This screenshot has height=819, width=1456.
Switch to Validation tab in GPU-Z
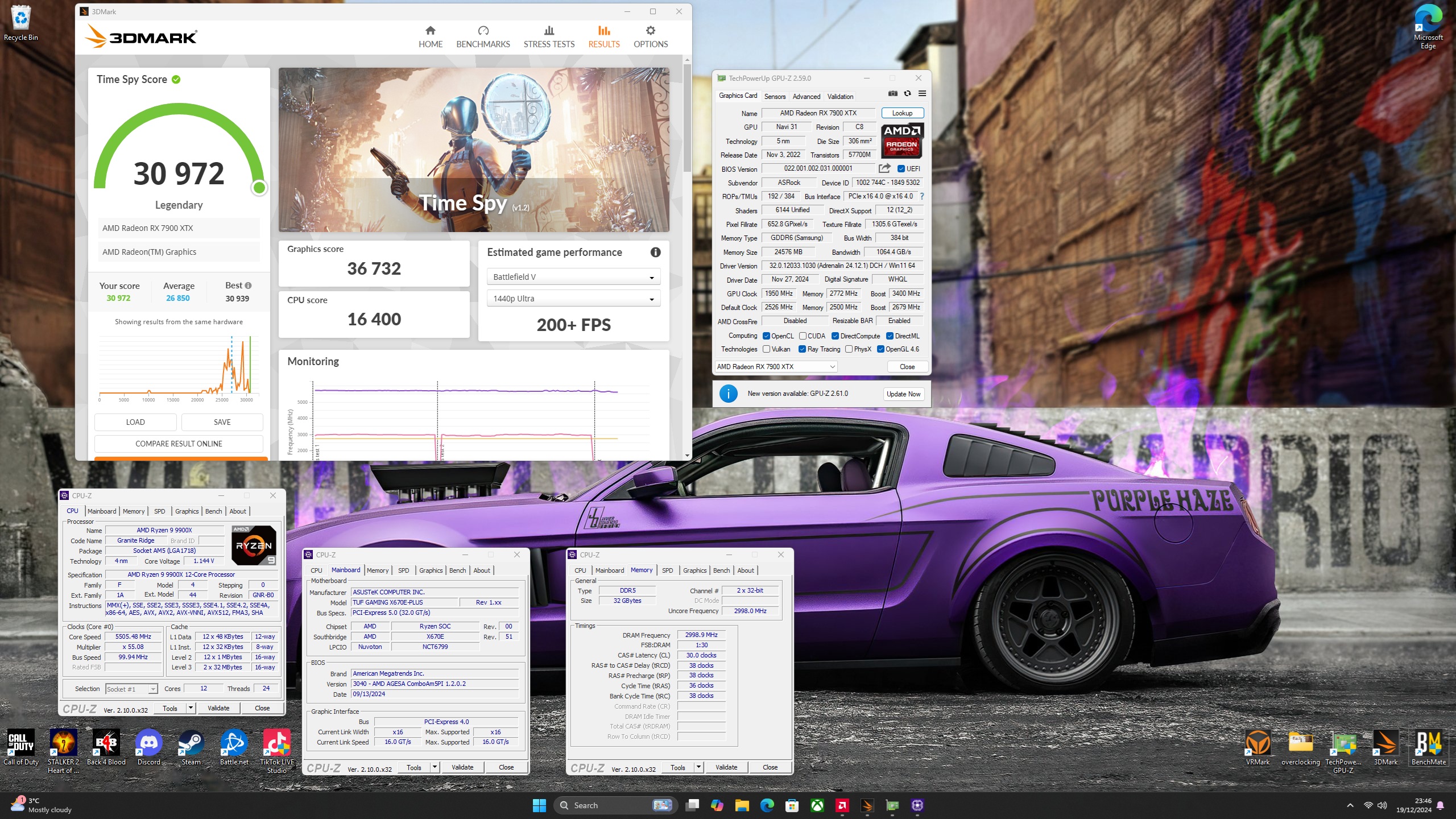[x=840, y=96]
